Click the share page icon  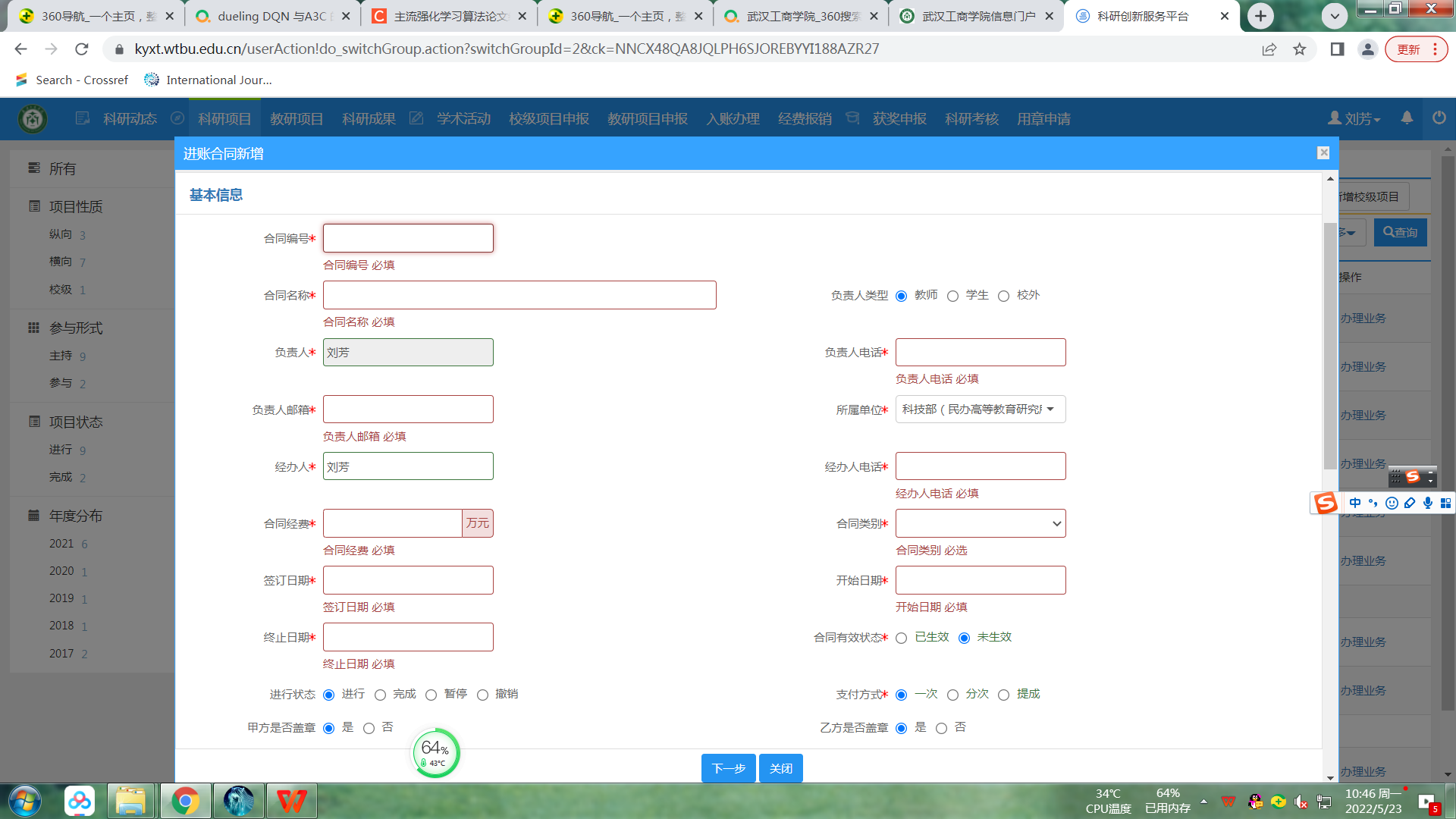coord(1269,49)
